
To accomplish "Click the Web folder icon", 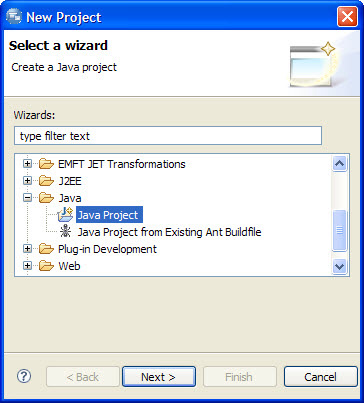I will [x=46, y=266].
